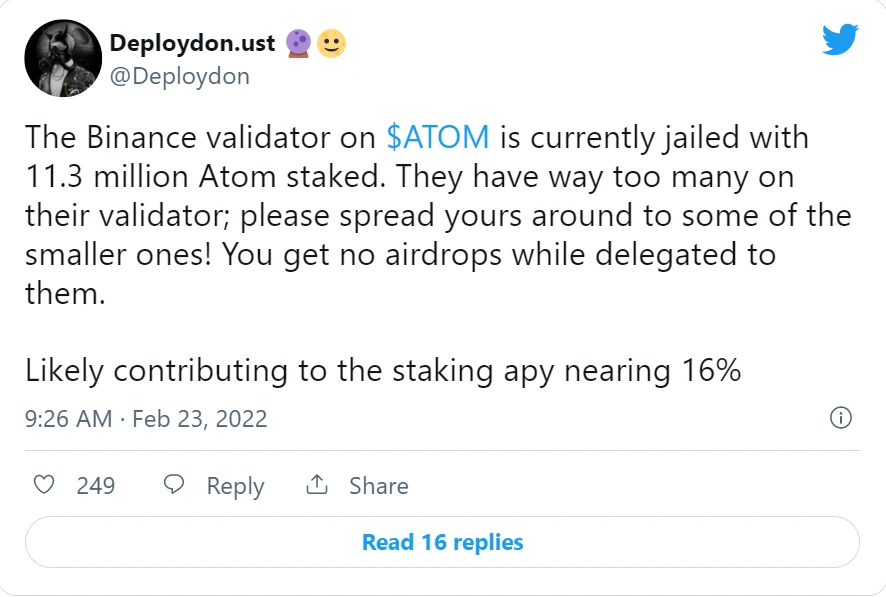Click the Feb 23, 2022 date
Screen dimensions: 886x597
click(199, 419)
